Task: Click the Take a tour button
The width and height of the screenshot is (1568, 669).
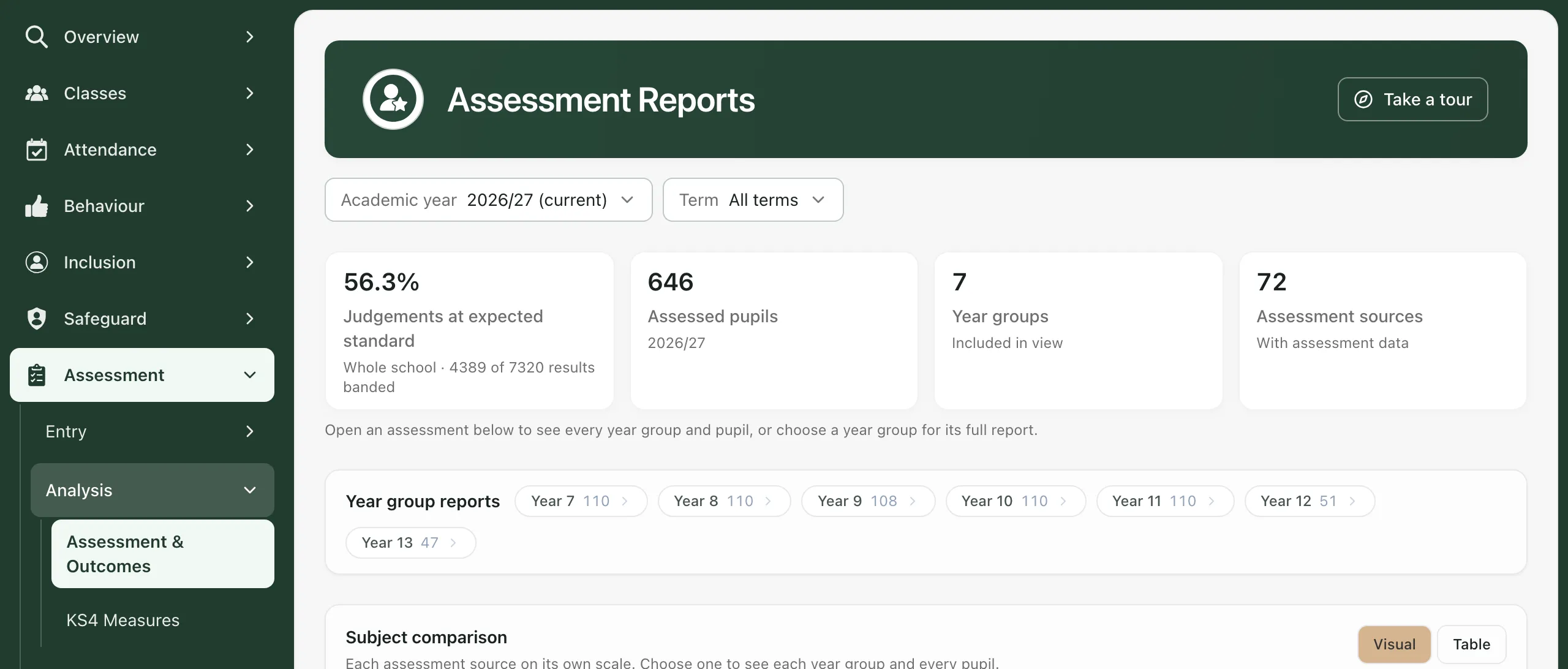Action: point(1412,99)
